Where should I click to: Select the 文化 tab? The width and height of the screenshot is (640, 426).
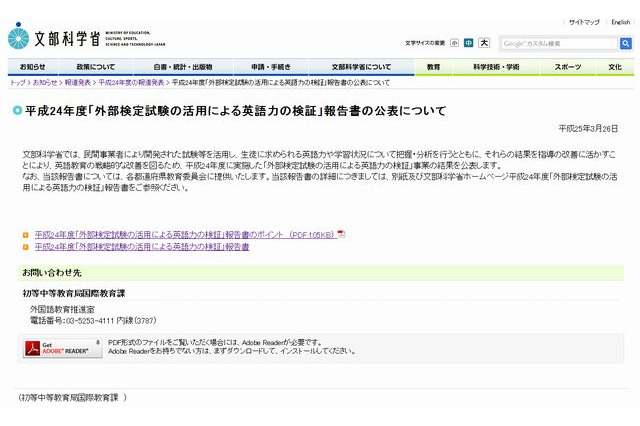(x=615, y=67)
